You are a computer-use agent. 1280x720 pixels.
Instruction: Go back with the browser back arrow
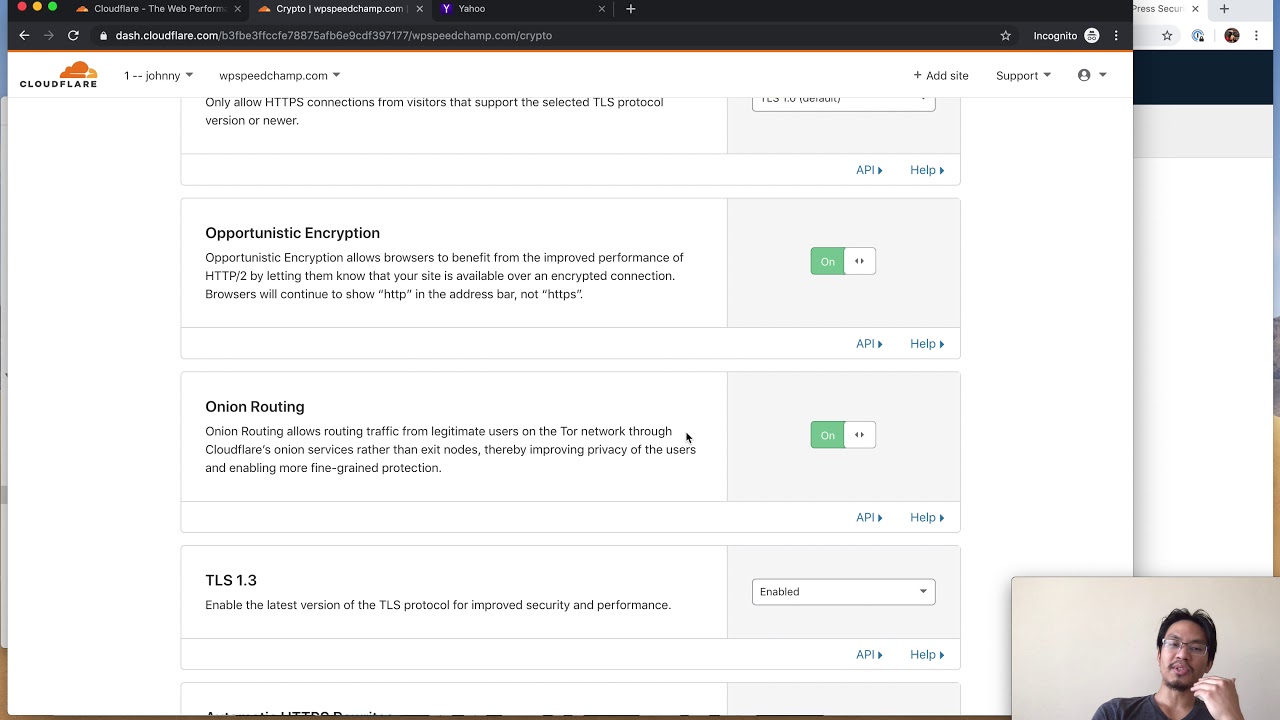[24, 35]
